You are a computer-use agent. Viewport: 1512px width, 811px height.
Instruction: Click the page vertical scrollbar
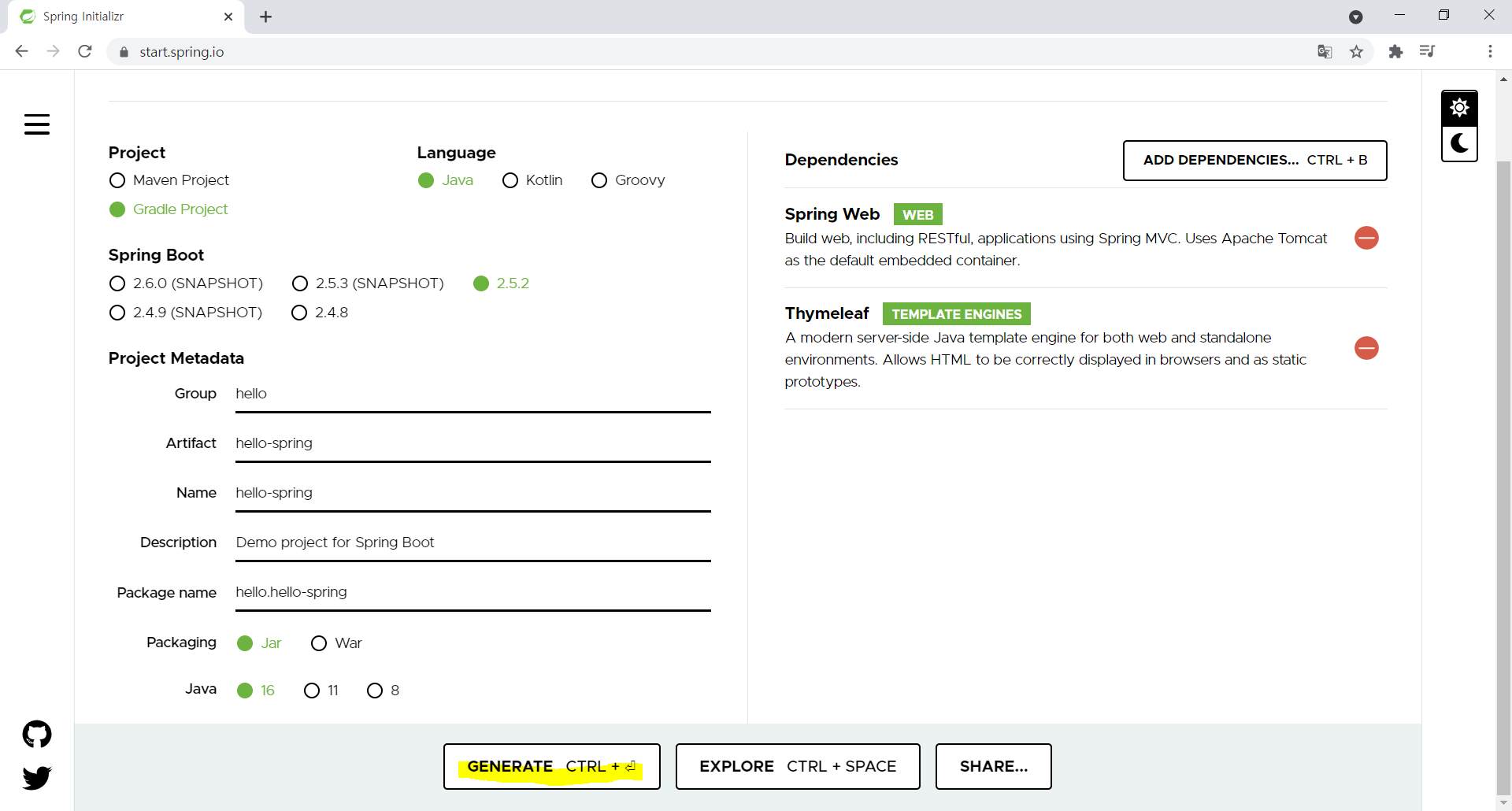[1503, 478]
